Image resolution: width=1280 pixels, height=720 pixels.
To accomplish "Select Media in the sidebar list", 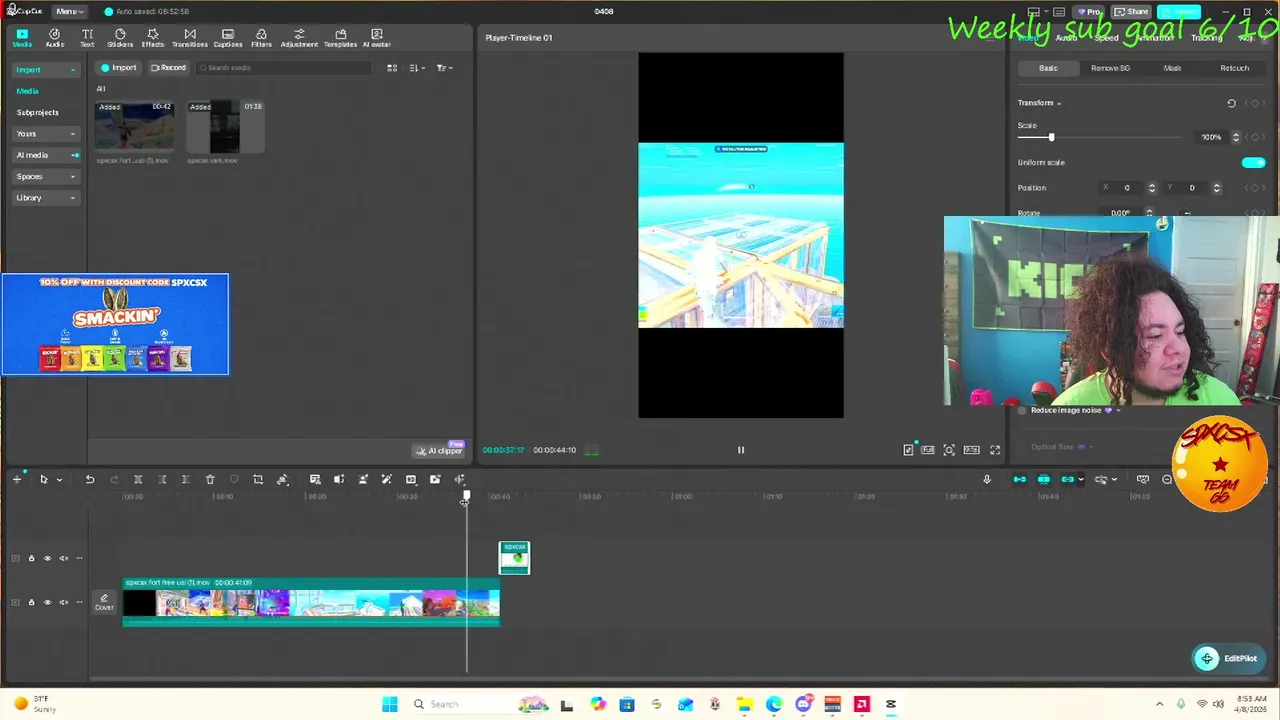I will 27,91.
